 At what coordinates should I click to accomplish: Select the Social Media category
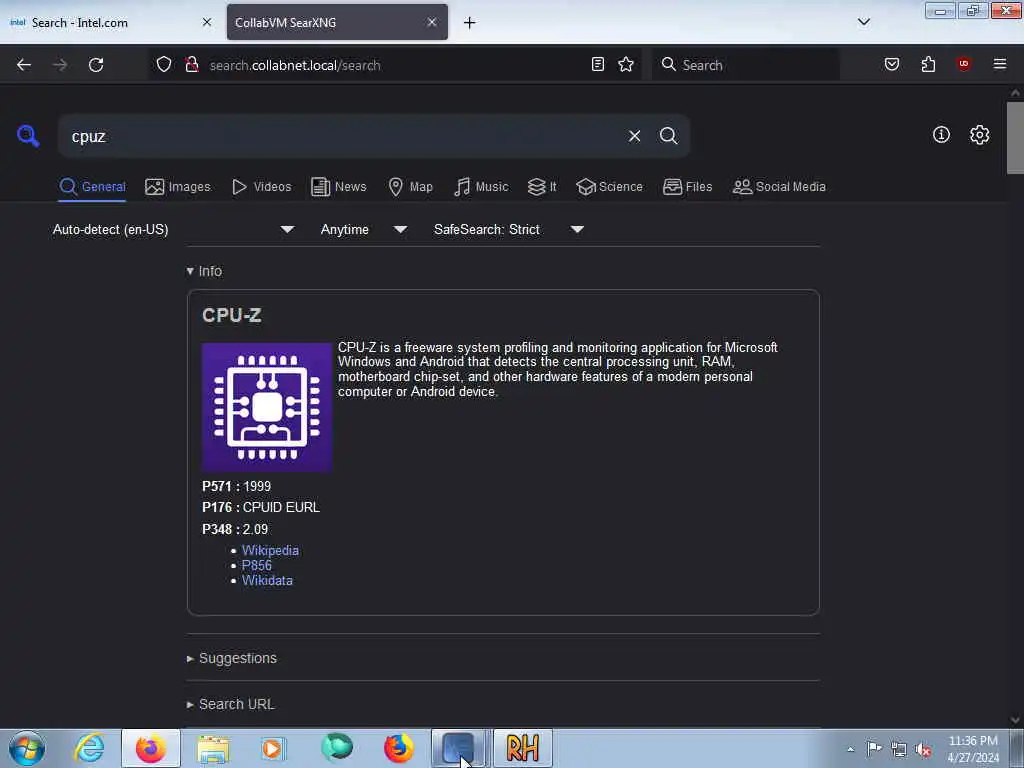click(x=779, y=187)
